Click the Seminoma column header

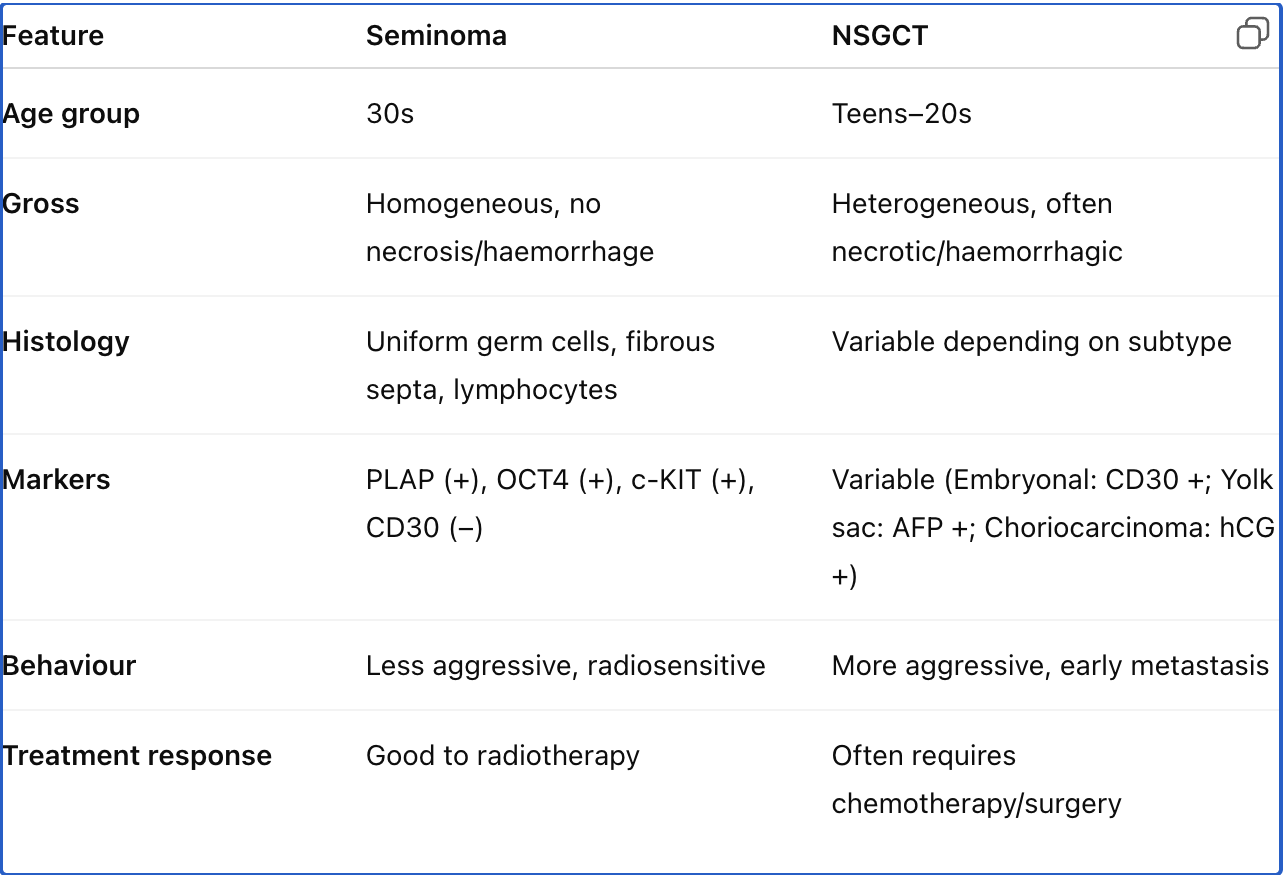click(436, 36)
